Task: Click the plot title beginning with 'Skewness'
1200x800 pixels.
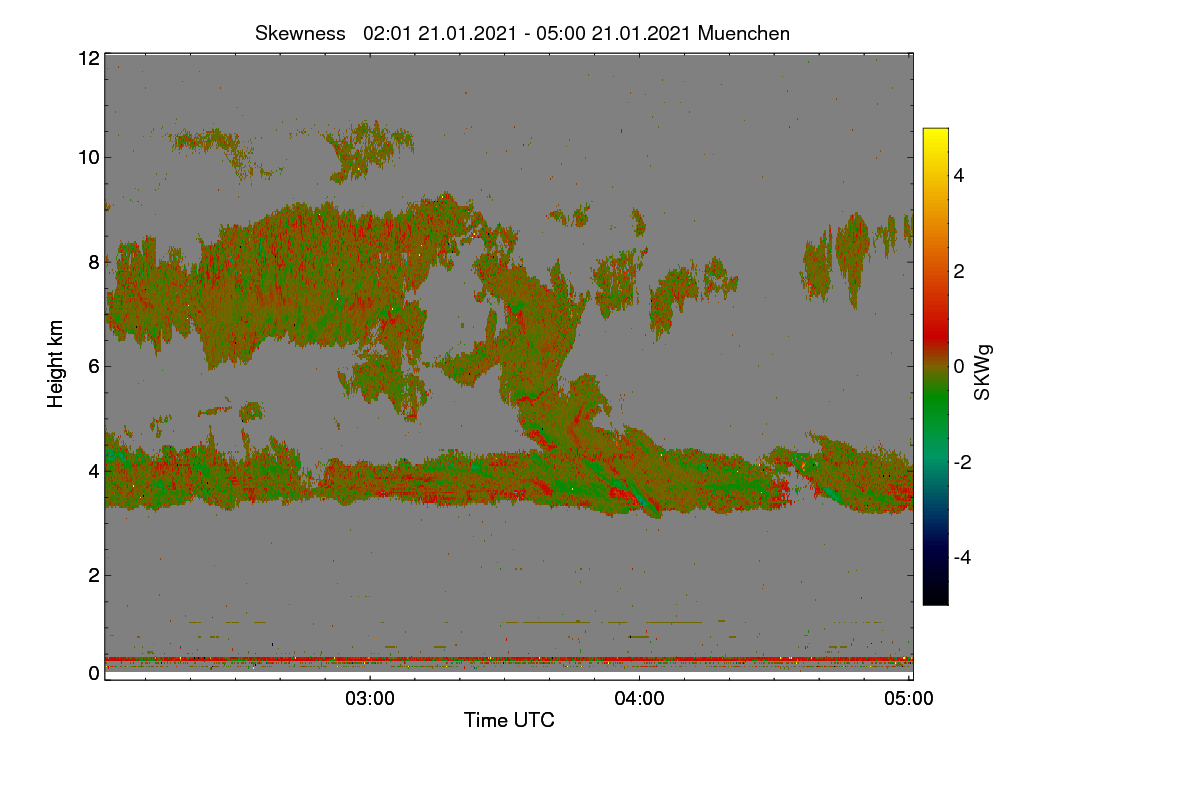Action: 522,33
